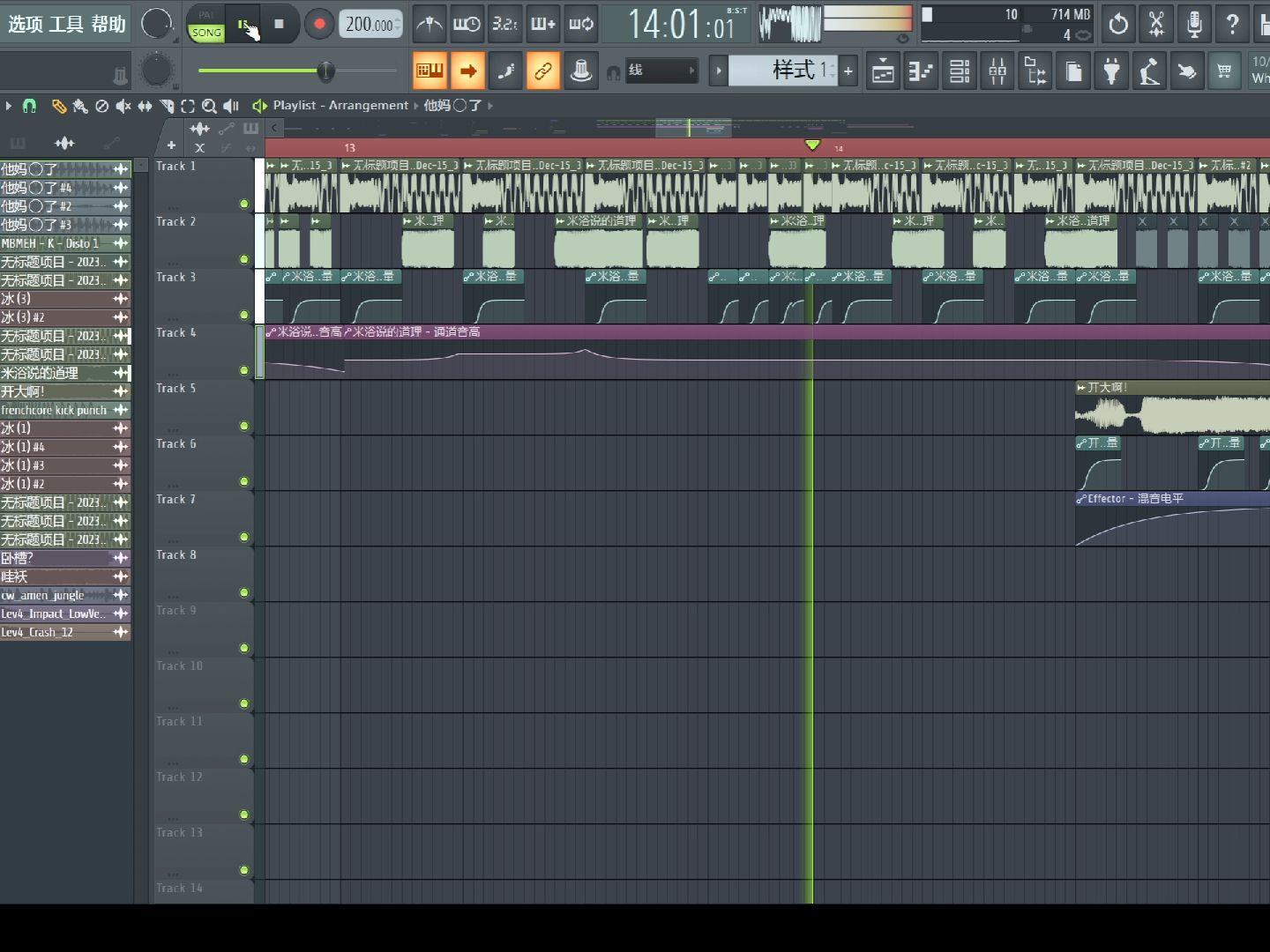Toggle mute LED on Track 7
The image size is (1270, 952).
click(244, 537)
